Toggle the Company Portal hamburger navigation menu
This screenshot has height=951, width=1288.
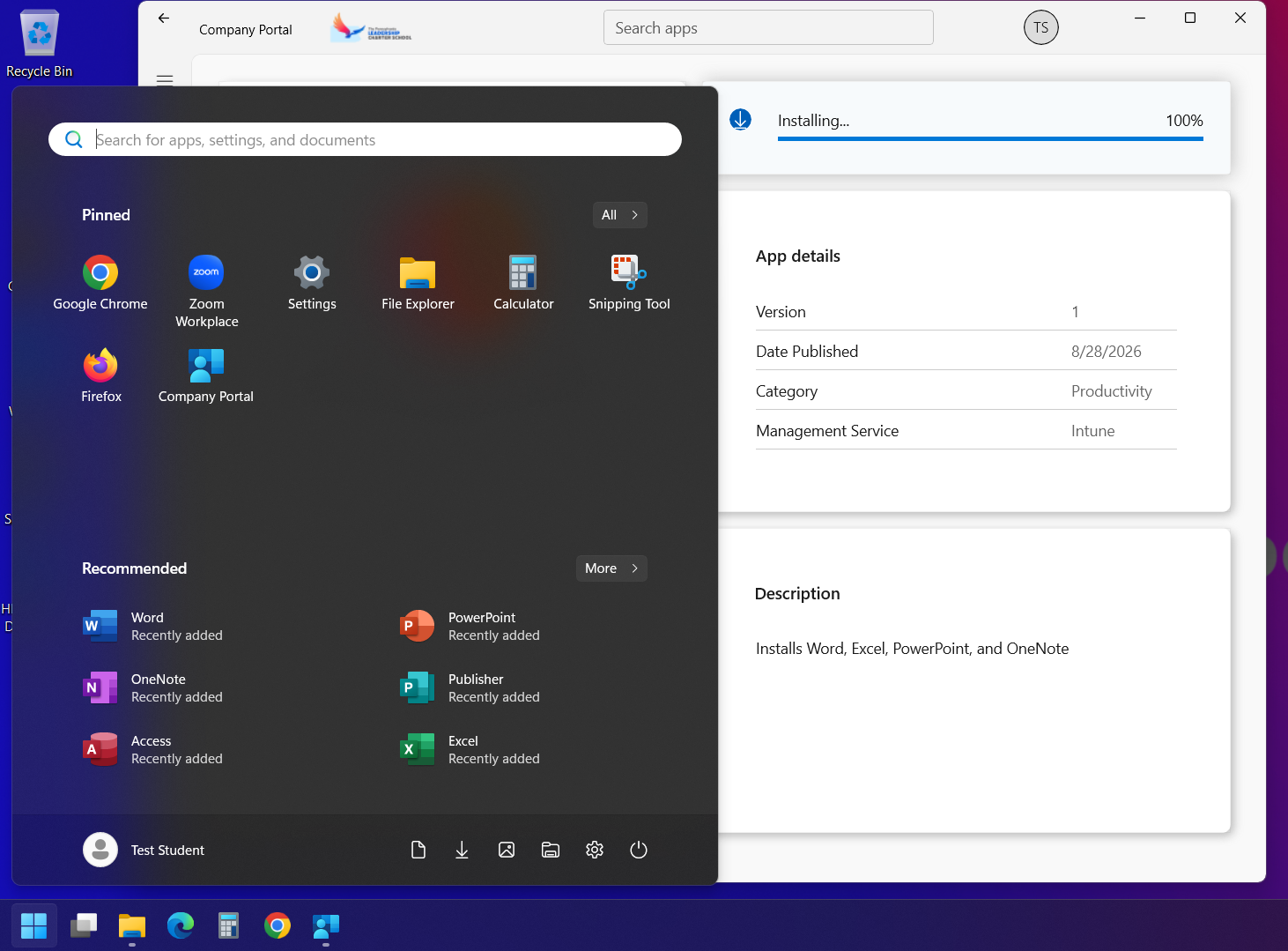tap(165, 79)
